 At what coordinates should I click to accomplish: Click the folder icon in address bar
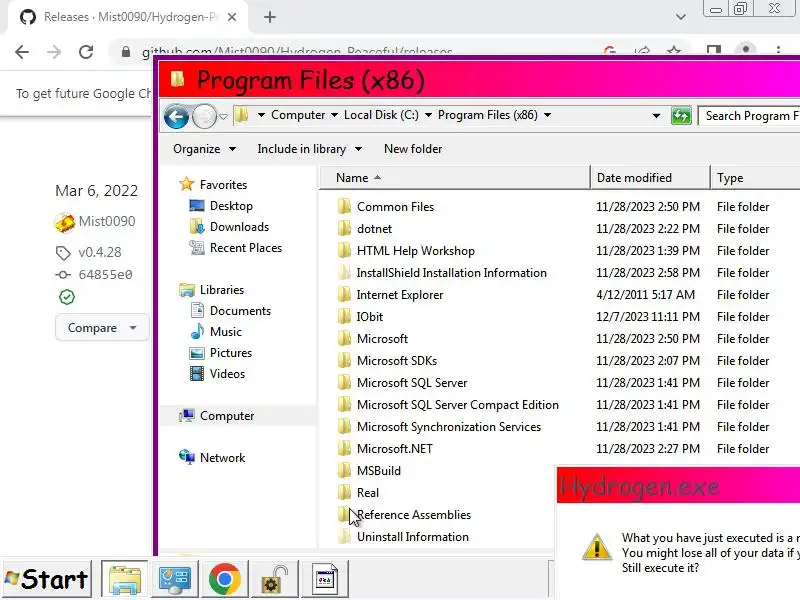tap(242, 115)
